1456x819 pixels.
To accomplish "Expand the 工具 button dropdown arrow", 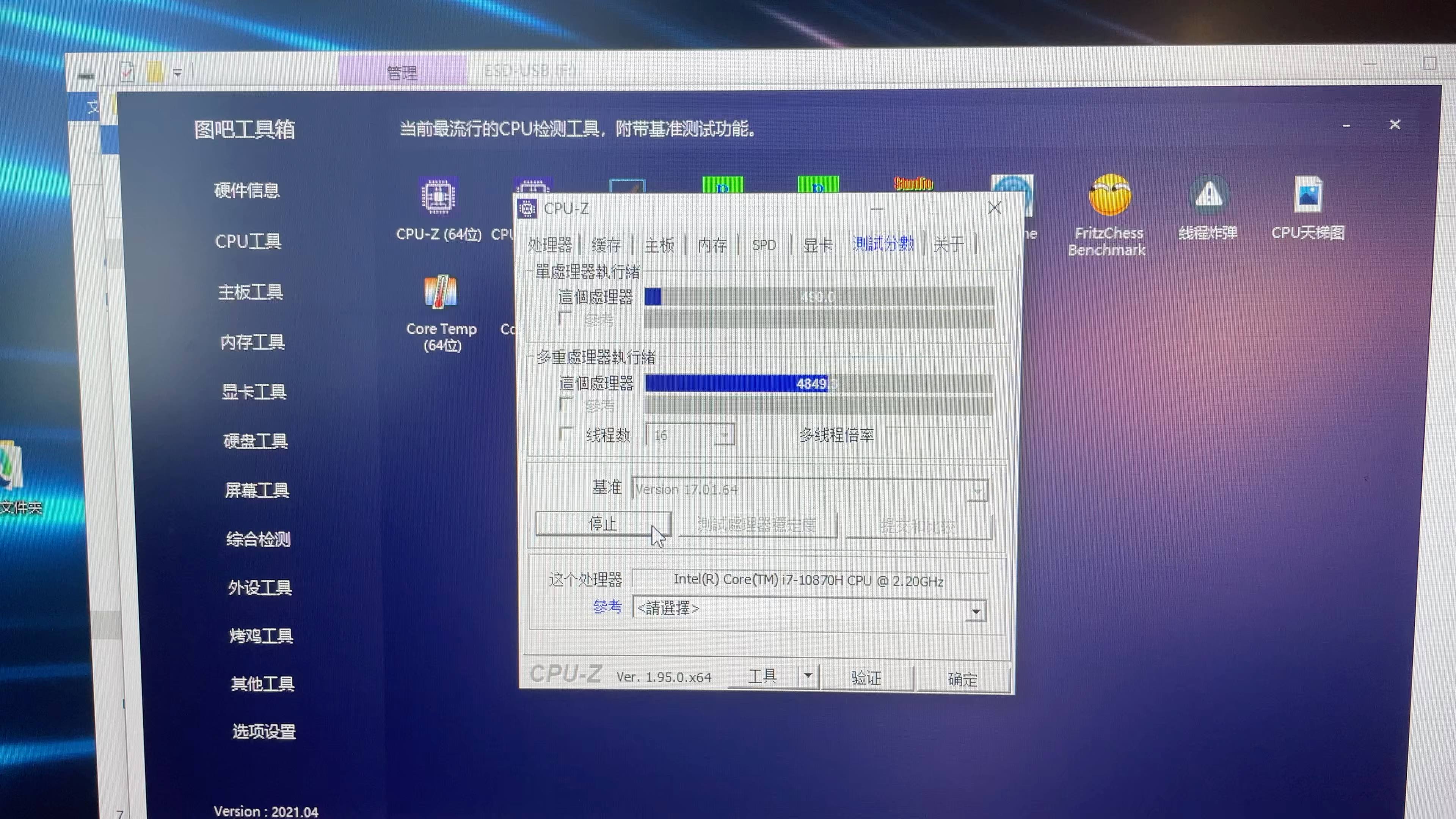I will coord(808,676).
